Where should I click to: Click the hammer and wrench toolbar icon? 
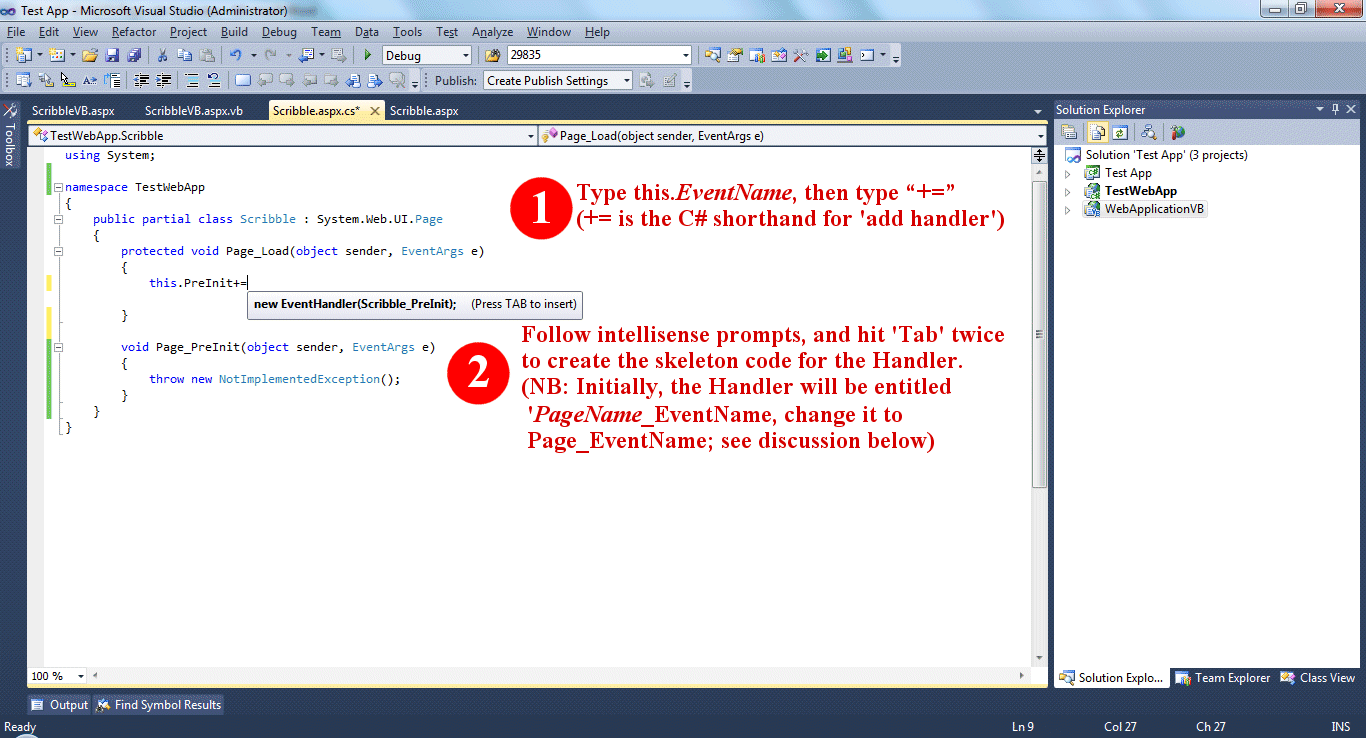point(801,55)
